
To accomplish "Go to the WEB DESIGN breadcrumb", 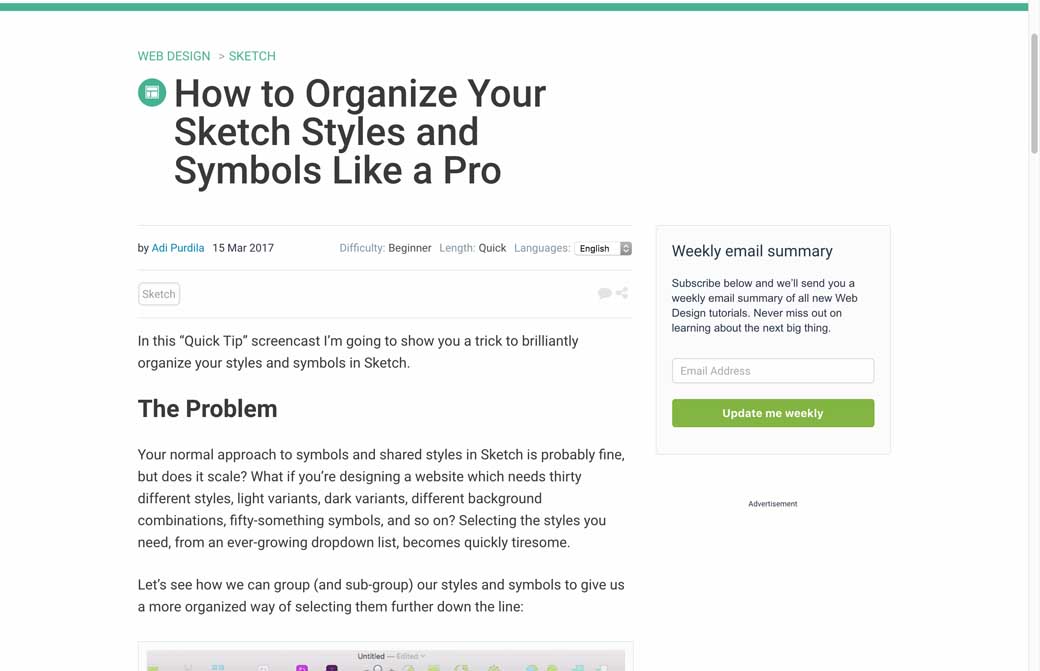I will click(x=174, y=56).
